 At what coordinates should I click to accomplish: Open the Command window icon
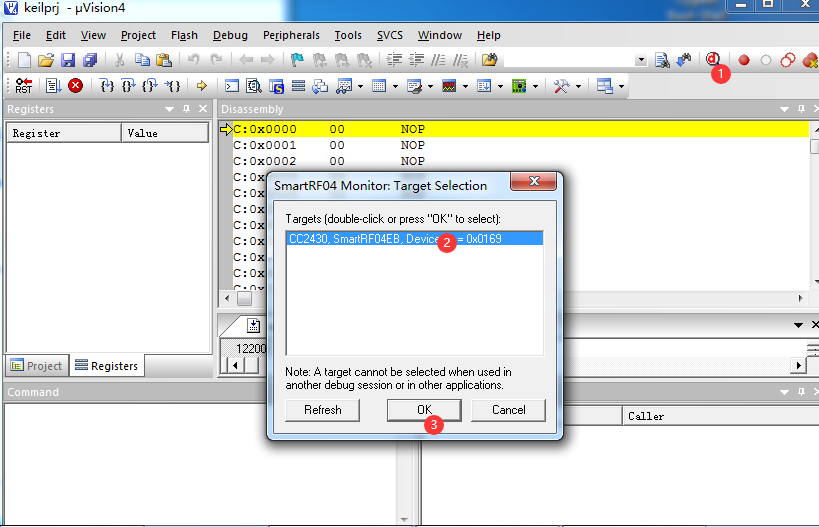[231, 86]
